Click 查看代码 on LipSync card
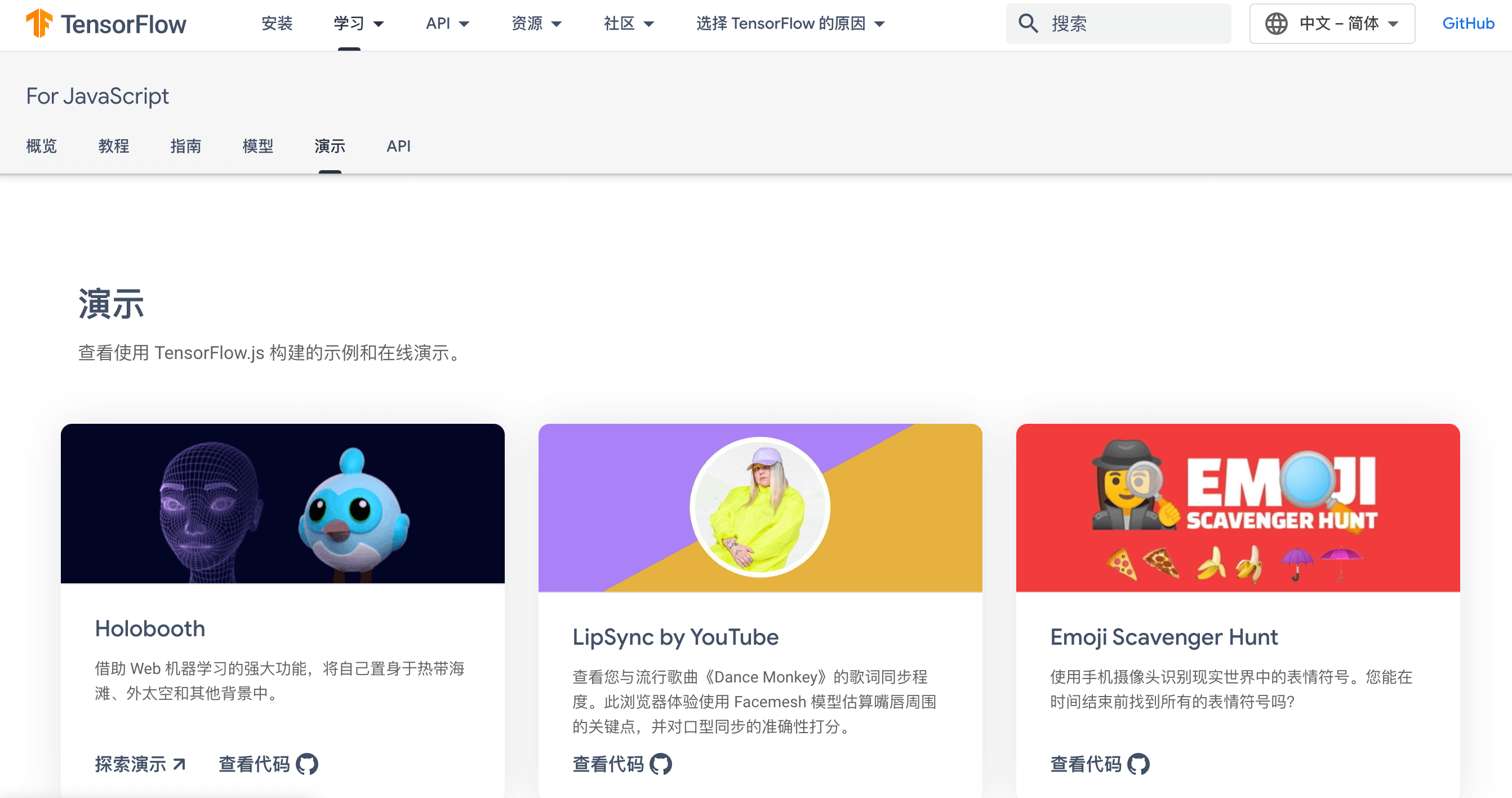This screenshot has width=1512, height=798. click(x=622, y=764)
